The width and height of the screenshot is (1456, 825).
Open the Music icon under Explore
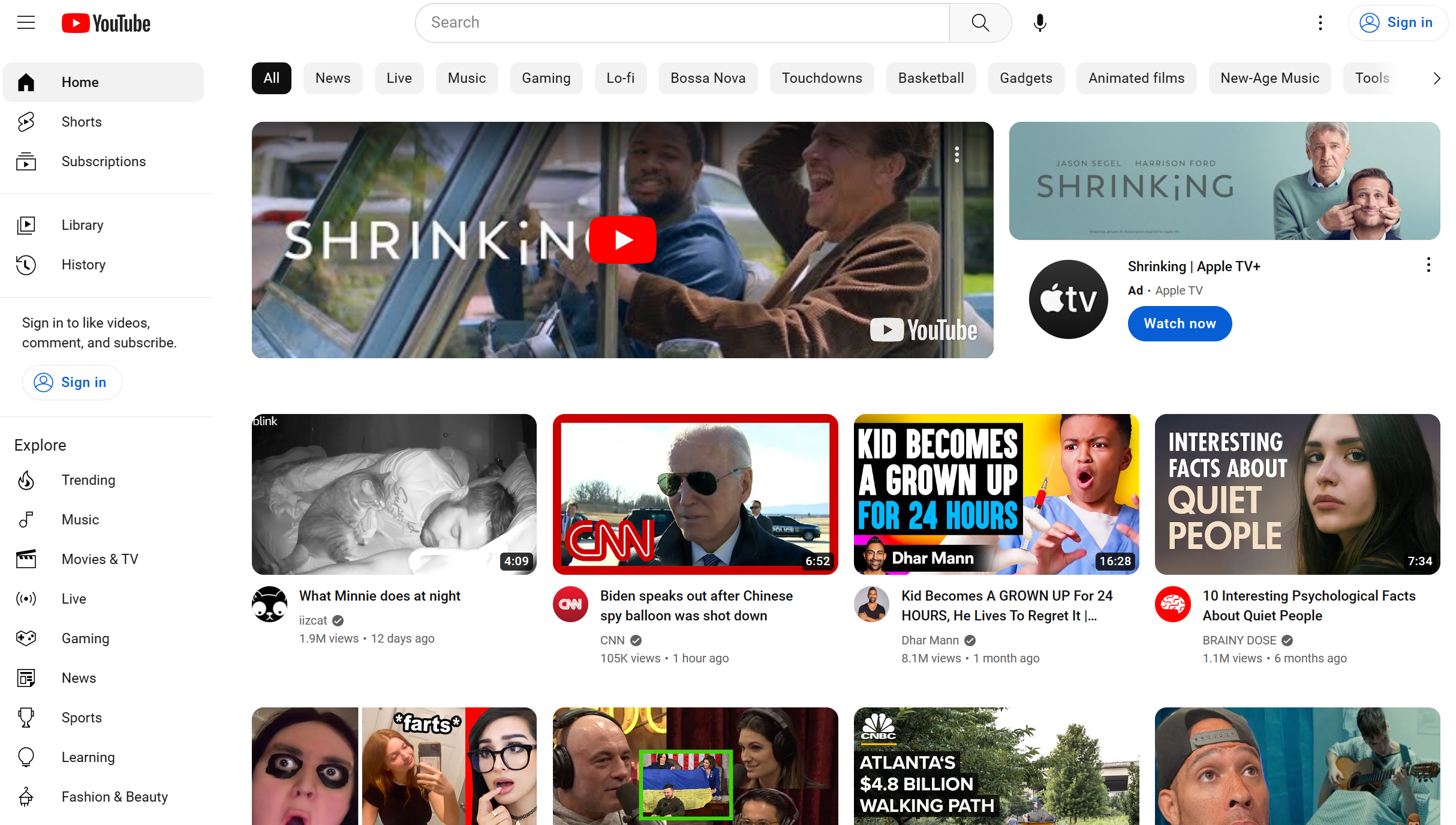(26, 520)
